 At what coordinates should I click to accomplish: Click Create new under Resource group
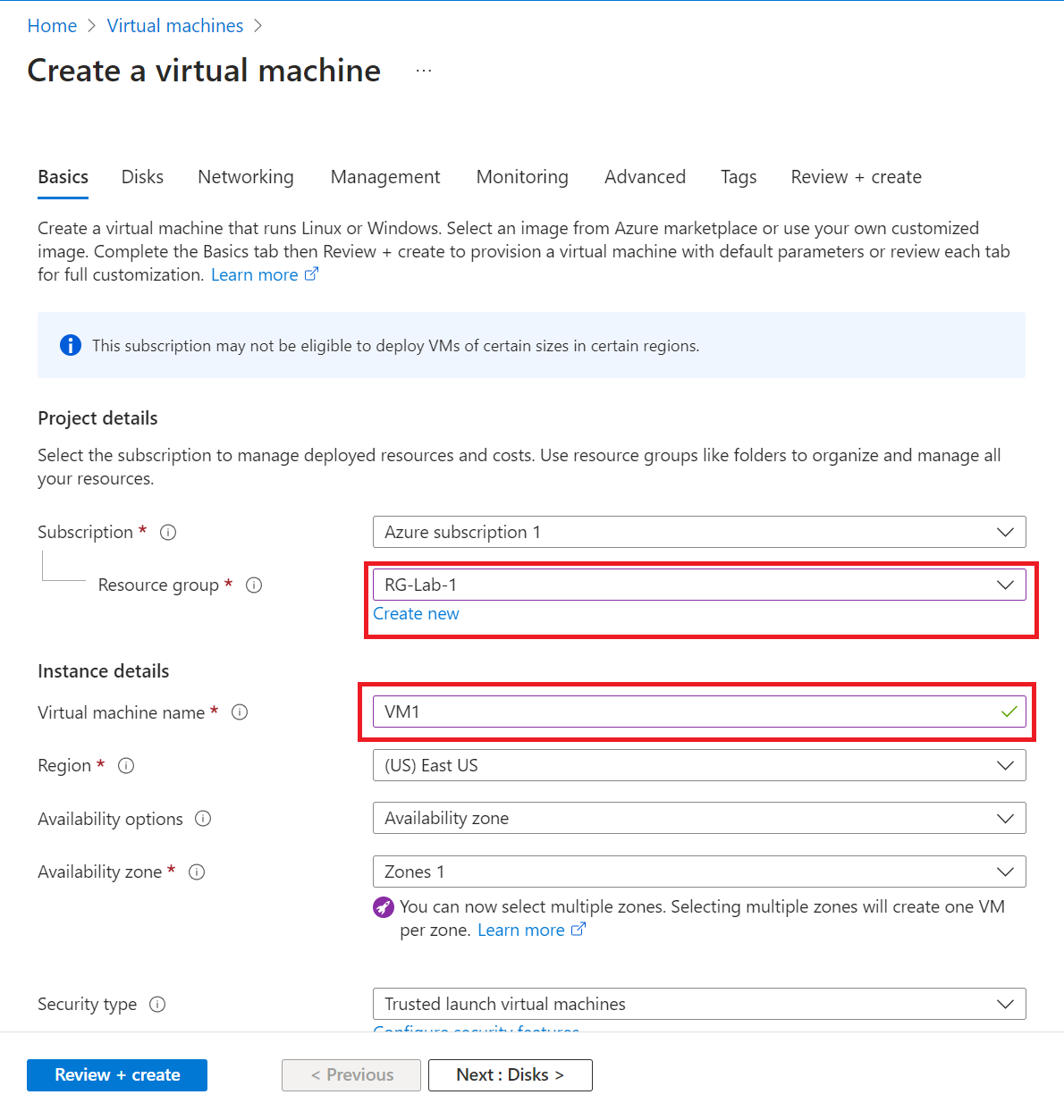tap(416, 613)
